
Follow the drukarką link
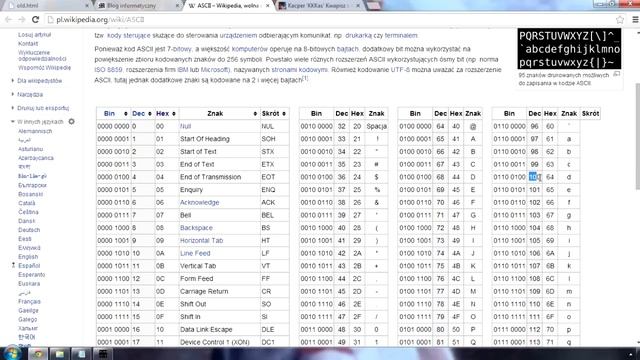358,36
